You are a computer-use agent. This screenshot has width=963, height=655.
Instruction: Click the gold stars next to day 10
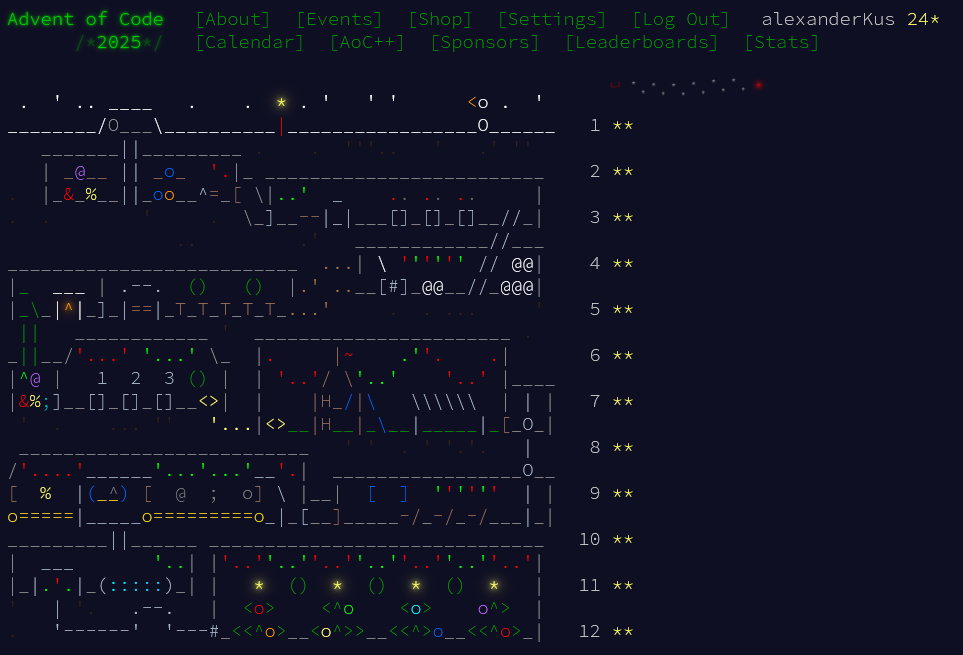pyautogui.click(x=623, y=540)
